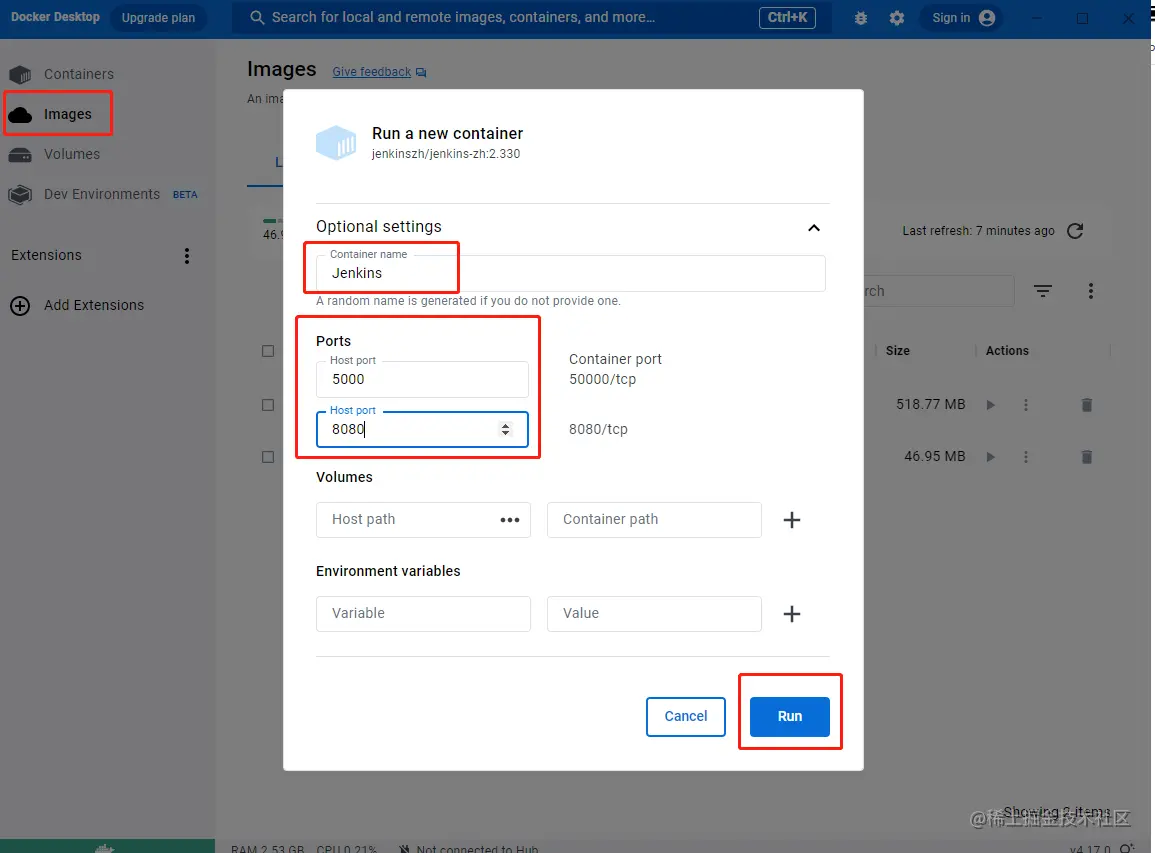Click the Images cloud icon

tap(20, 114)
